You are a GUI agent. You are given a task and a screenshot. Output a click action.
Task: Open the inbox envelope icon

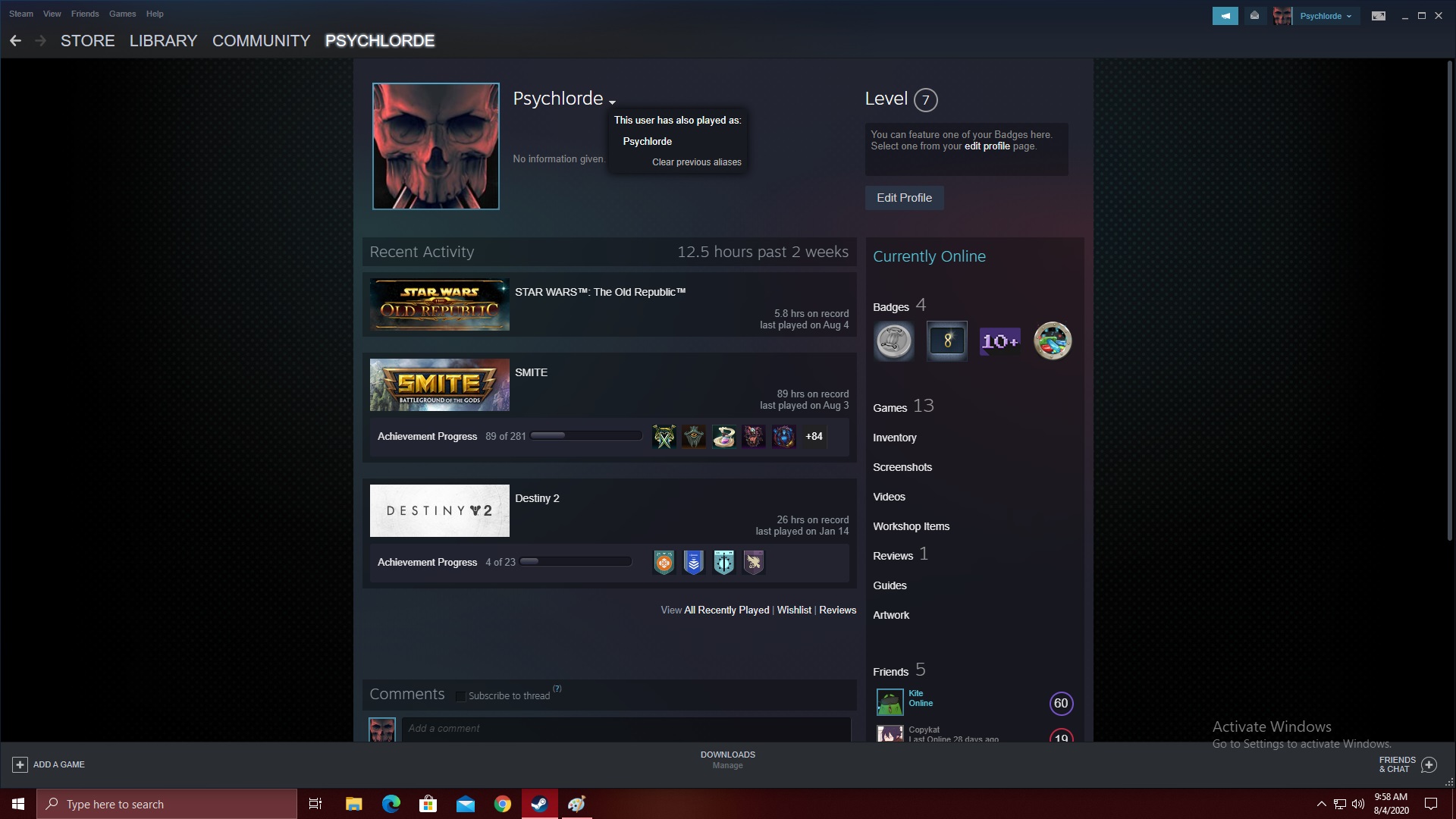coord(1255,16)
